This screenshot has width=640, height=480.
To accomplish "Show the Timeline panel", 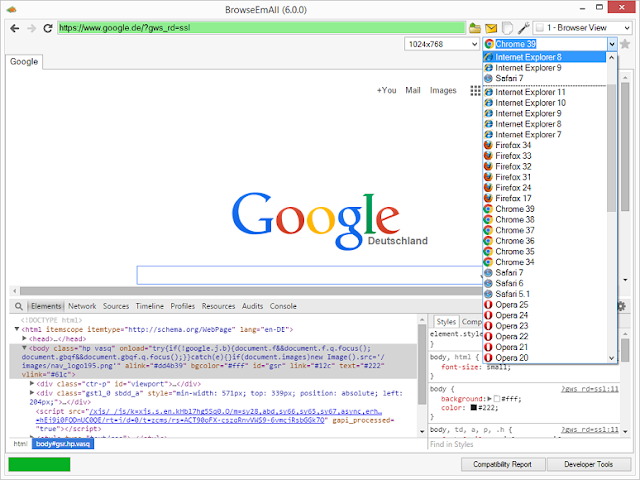I will [149, 306].
